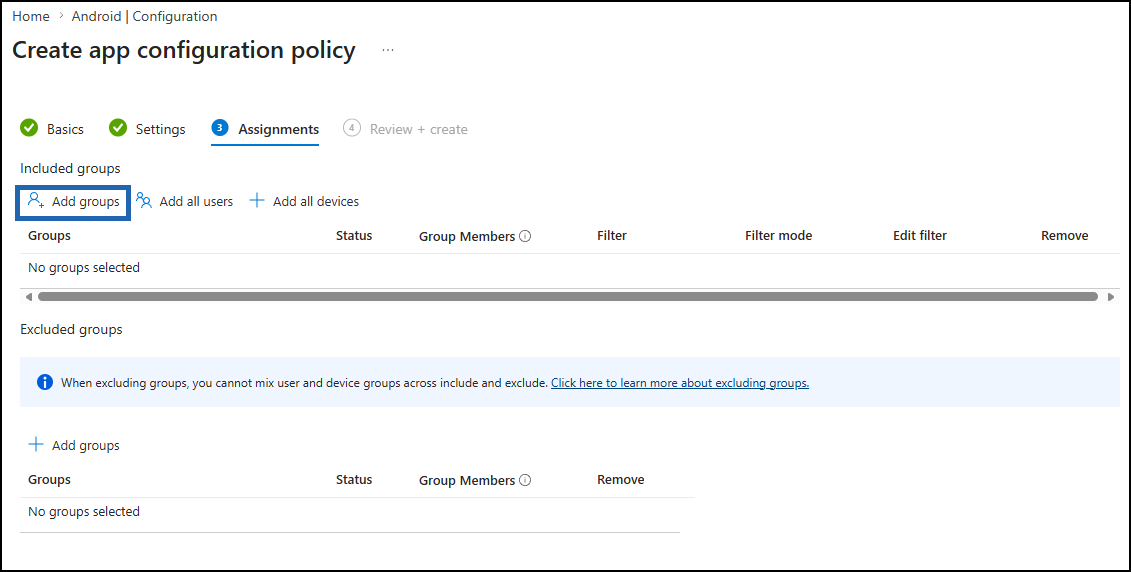
Task: Open the Android | Configuration breadcrumb
Action: (x=144, y=16)
